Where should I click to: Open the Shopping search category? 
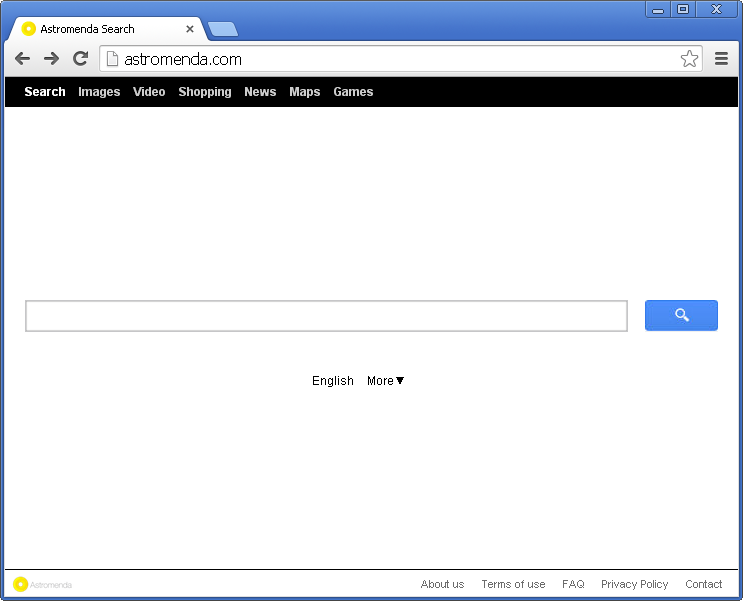pyautogui.click(x=205, y=92)
